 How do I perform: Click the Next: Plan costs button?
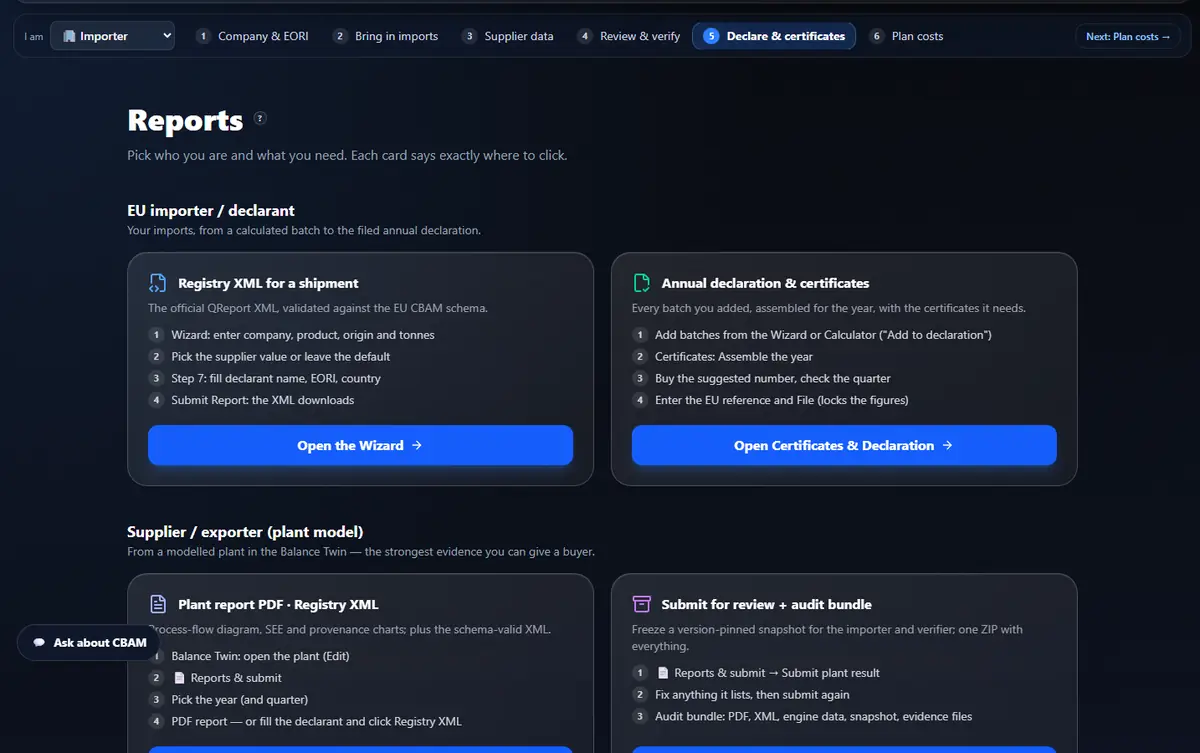(1128, 36)
